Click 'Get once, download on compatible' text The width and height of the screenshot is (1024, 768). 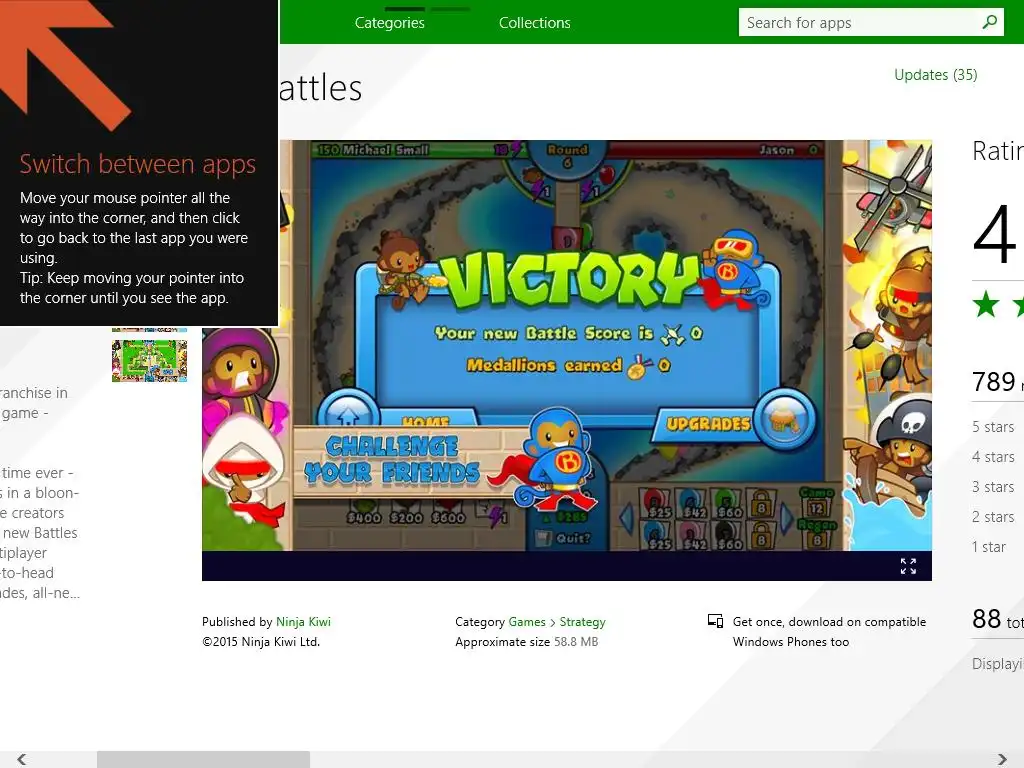[x=829, y=622]
